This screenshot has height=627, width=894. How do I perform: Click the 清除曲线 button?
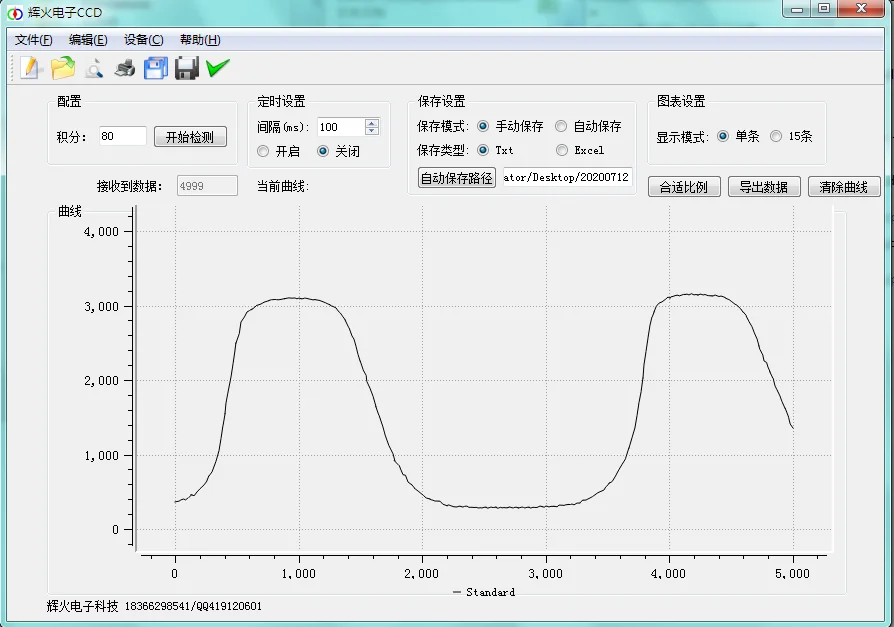click(844, 187)
